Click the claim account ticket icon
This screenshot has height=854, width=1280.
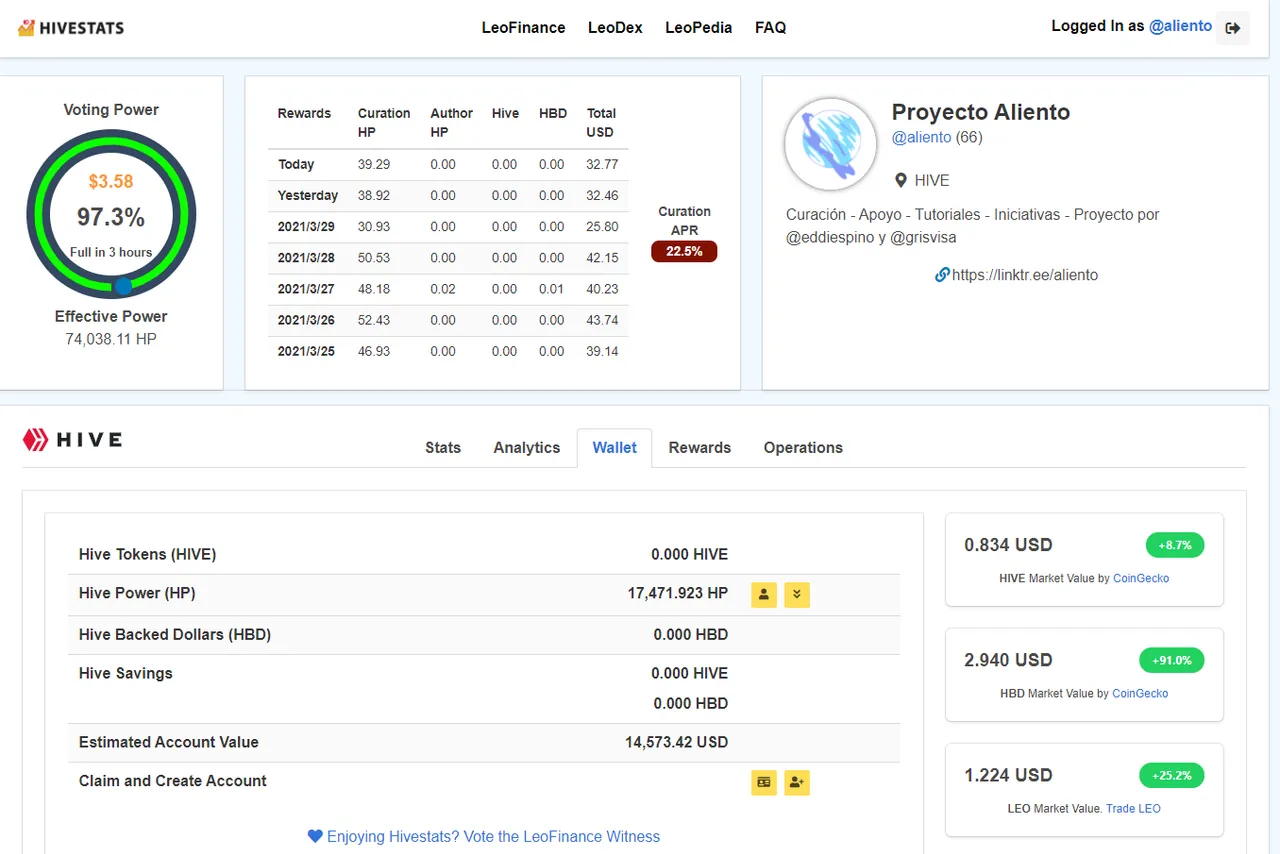pos(764,782)
